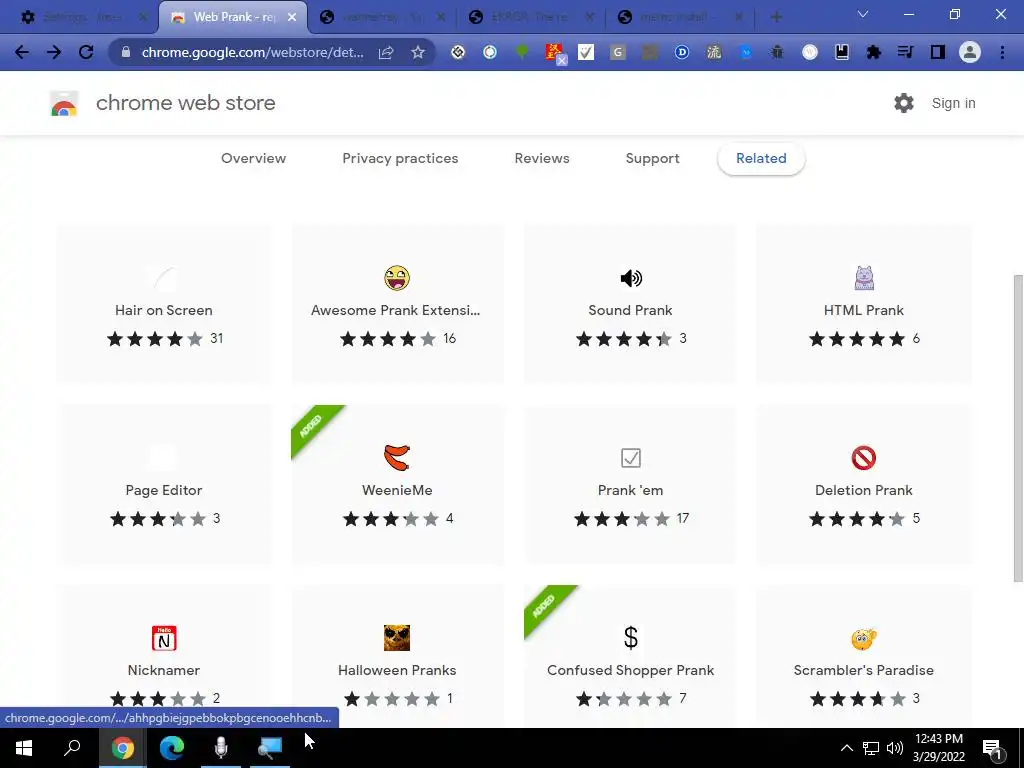1024x768 pixels.
Task: Share this page from the address bar
Action: 386,52
